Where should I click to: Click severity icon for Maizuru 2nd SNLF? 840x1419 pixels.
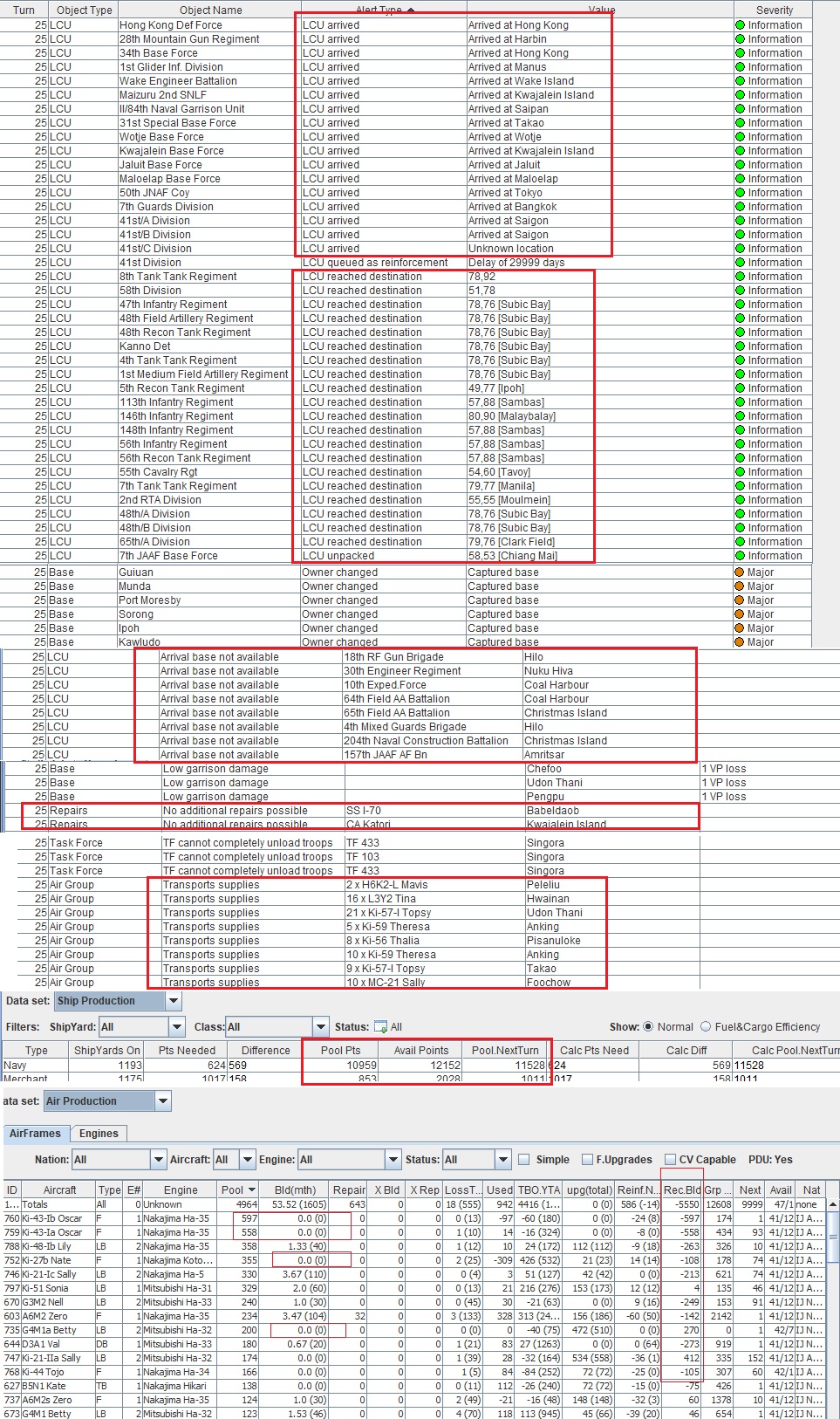[741, 95]
